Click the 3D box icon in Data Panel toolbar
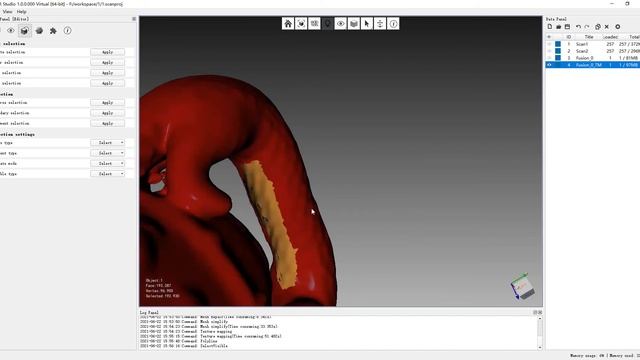The width and height of the screenshot is (640, 360). tap(598, 27)
